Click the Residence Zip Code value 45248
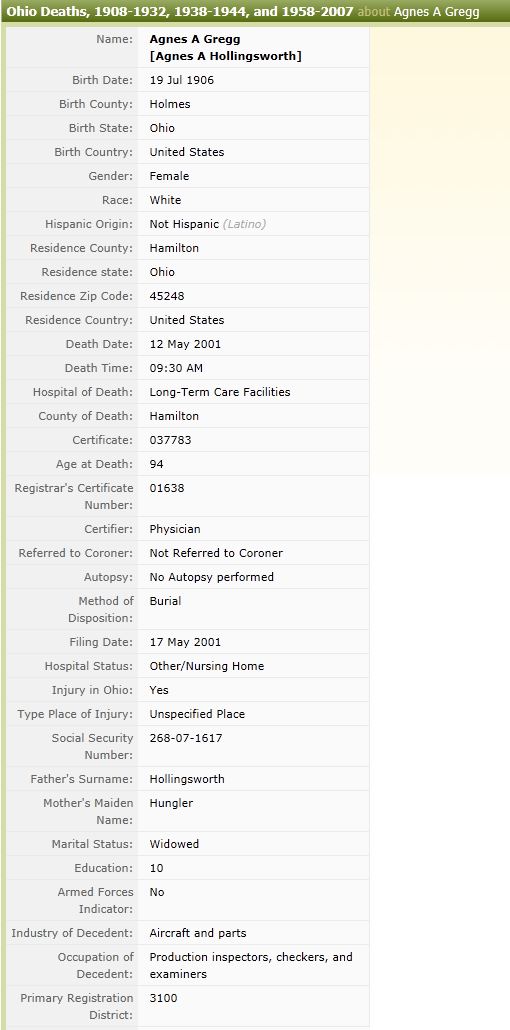This screenshot has height=1030, width=510. coord(167,296)
